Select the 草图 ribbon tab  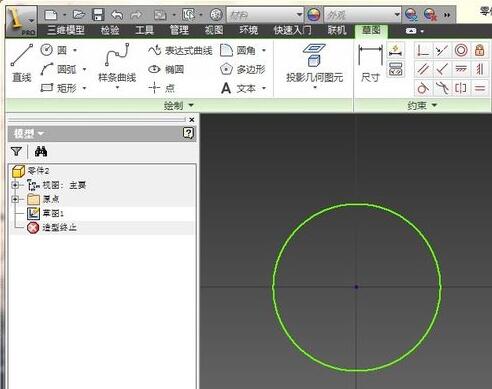coord(371,30)
